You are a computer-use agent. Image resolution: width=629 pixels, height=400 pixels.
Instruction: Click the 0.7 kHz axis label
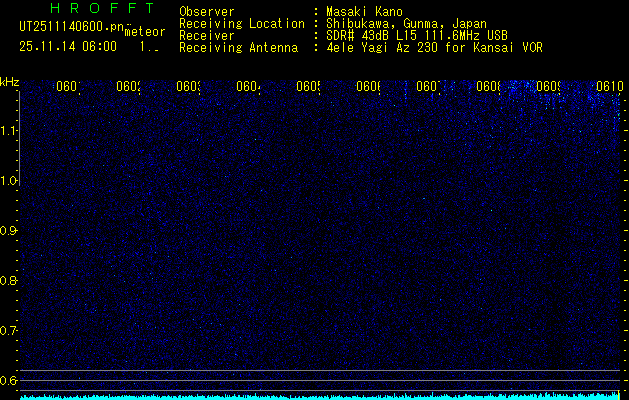point(8,331)
